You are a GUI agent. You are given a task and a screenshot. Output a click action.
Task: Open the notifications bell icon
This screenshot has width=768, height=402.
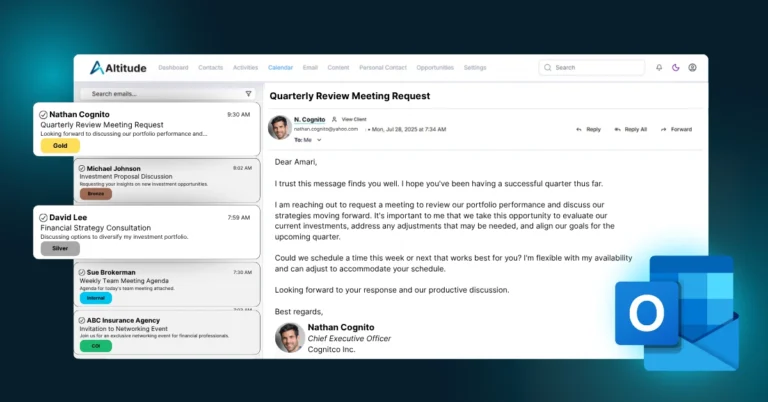pyautogui.click(x=659, y=68)
